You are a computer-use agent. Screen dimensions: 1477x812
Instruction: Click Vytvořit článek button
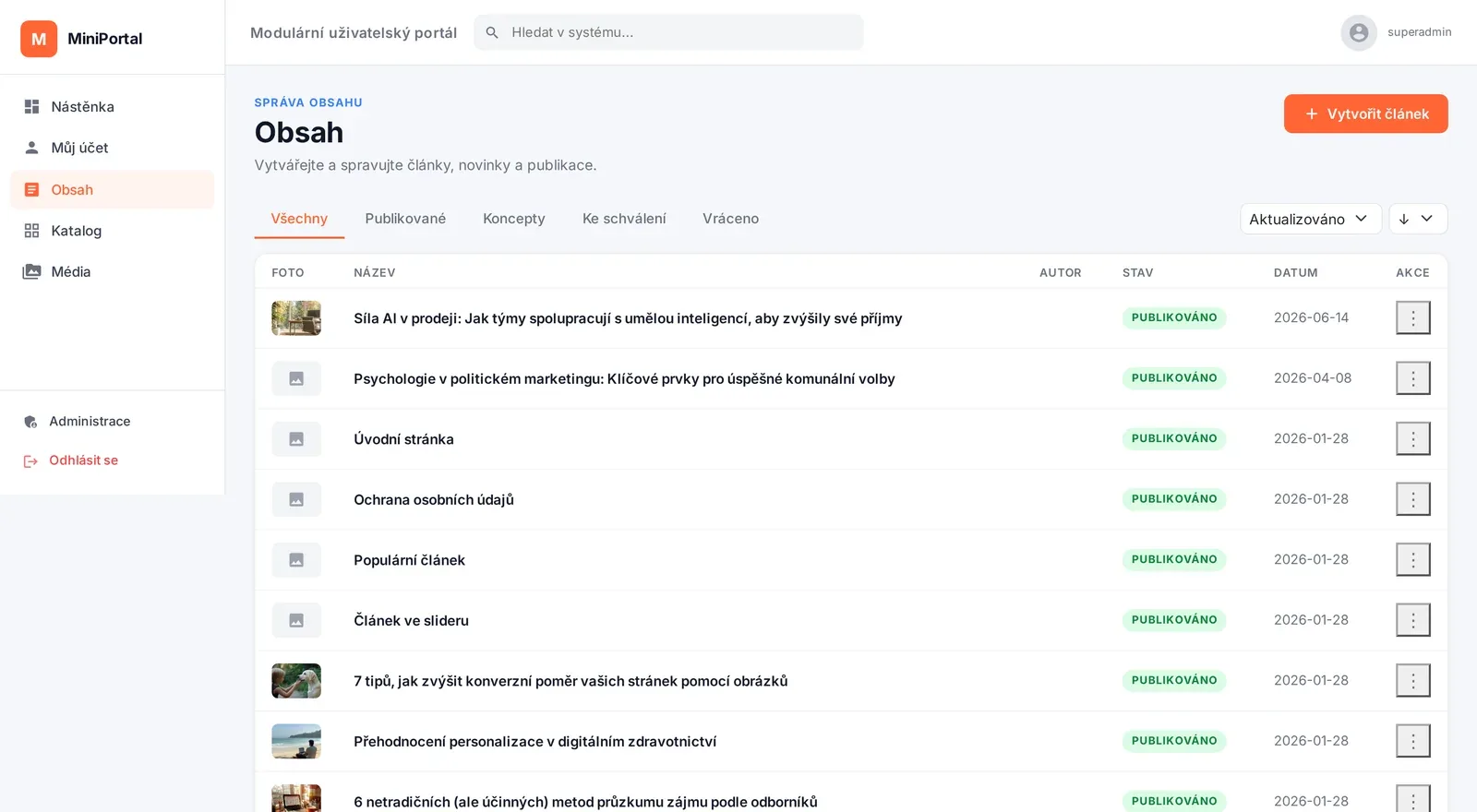(1365, 113)
